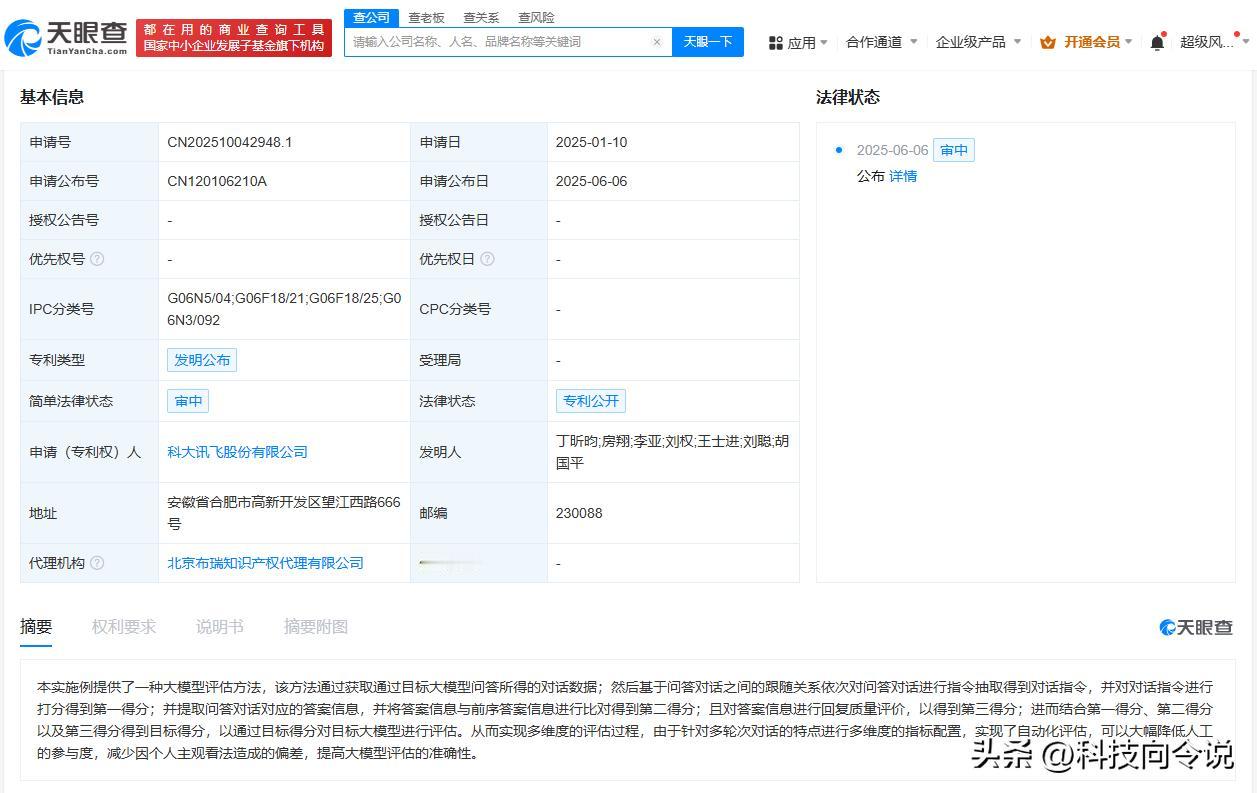Select the 查老板 search tab
This screenshot has width=1257, height=793.
point(426,18)
